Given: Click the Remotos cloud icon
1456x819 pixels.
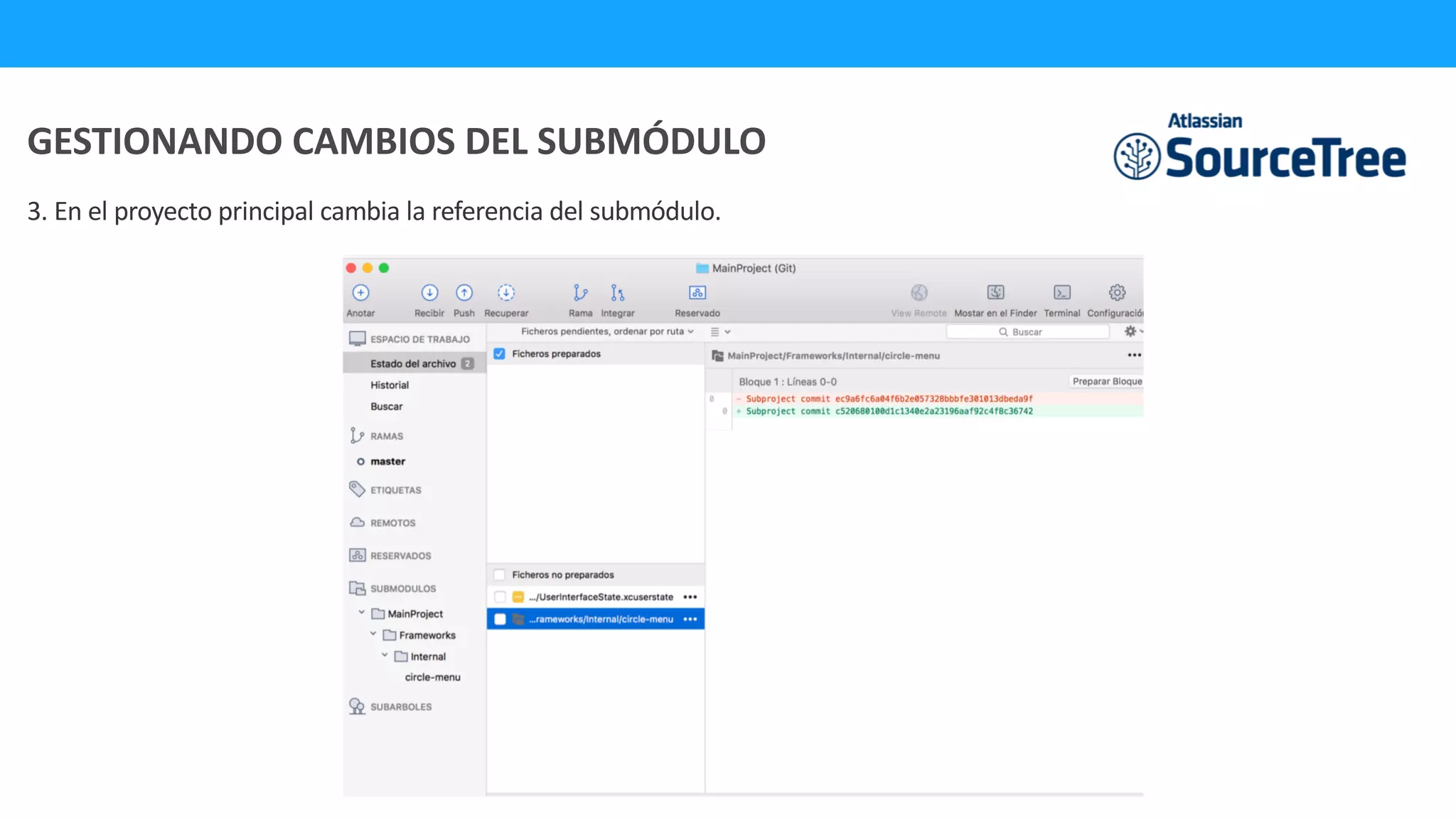Looking at the screenshot, I should point(357,523).
